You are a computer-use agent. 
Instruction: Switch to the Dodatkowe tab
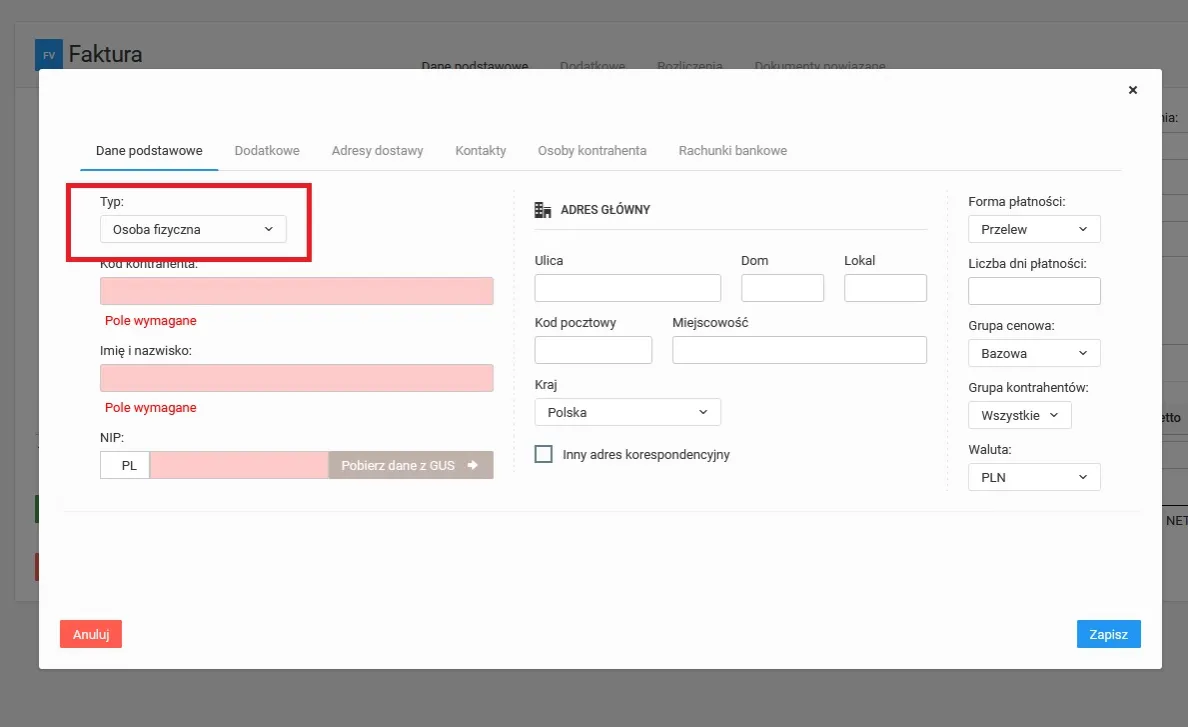click(x=267, y=151)
